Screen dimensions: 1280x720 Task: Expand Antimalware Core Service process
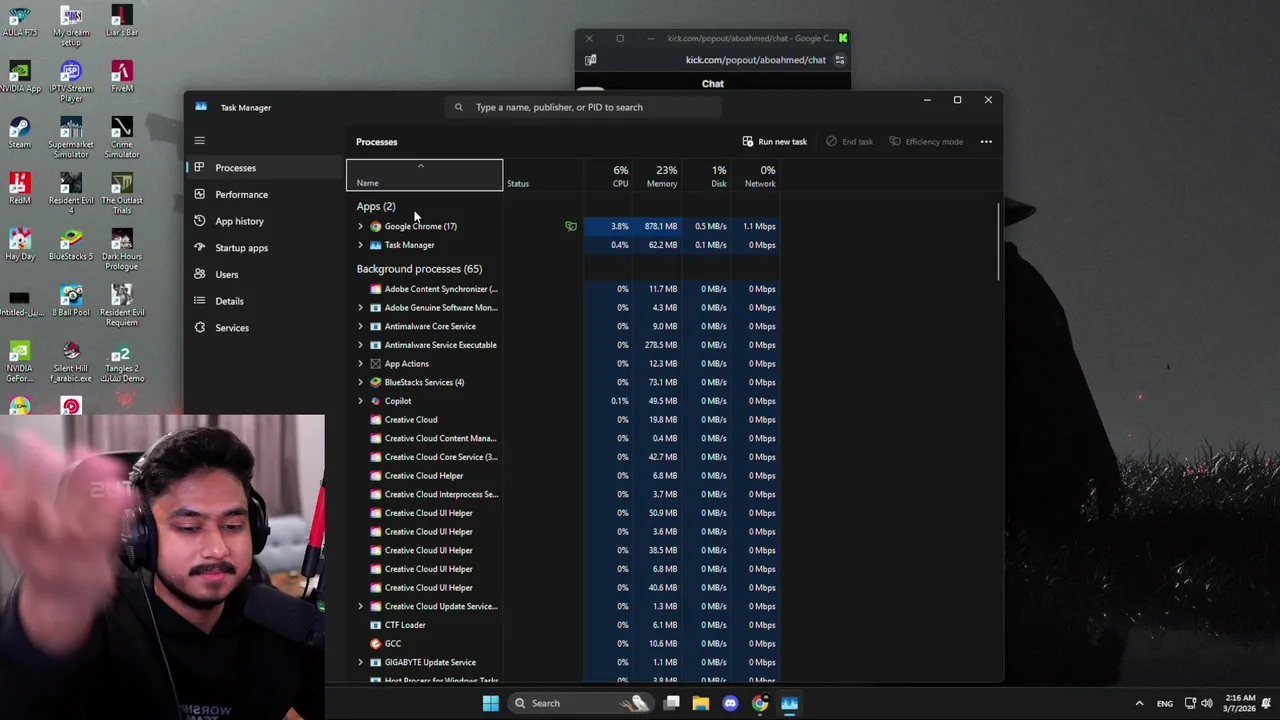pos(360,326)
